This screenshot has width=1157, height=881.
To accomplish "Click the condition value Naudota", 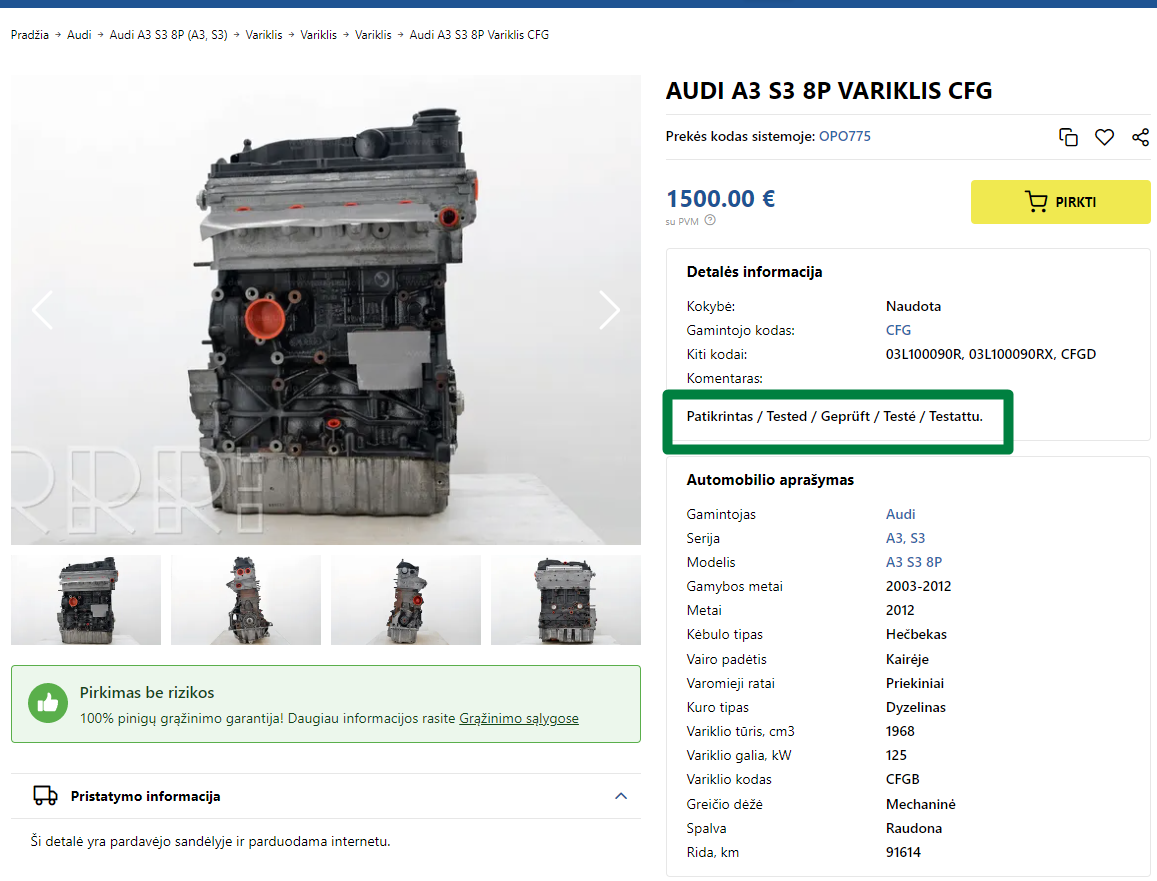I will point(913,306).
